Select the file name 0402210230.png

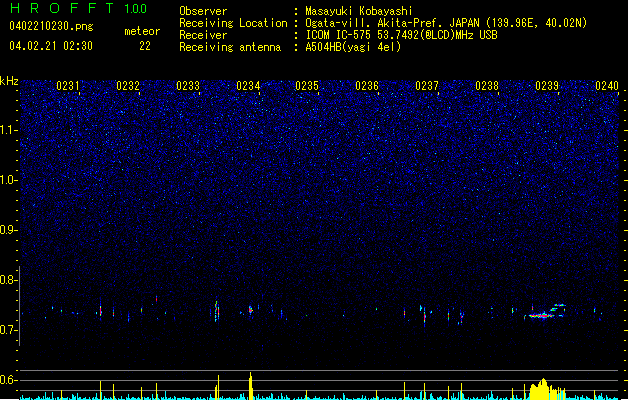click(51, 26)
